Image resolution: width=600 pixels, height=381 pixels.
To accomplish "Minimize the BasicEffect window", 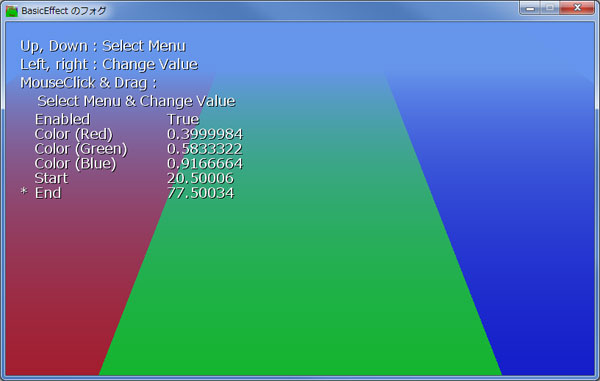I will [530, 8].
